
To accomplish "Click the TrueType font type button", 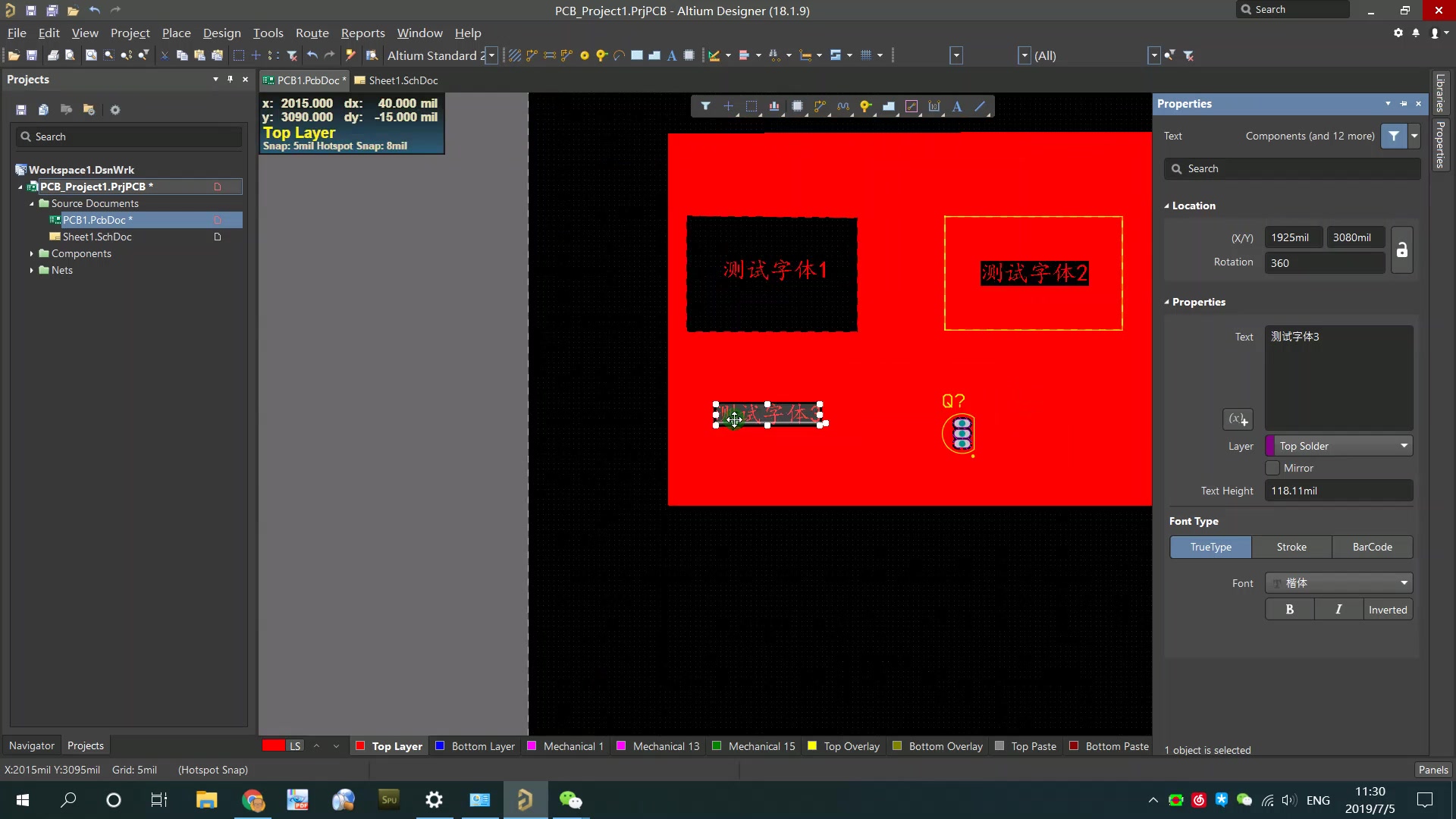I will point(1211,546).
